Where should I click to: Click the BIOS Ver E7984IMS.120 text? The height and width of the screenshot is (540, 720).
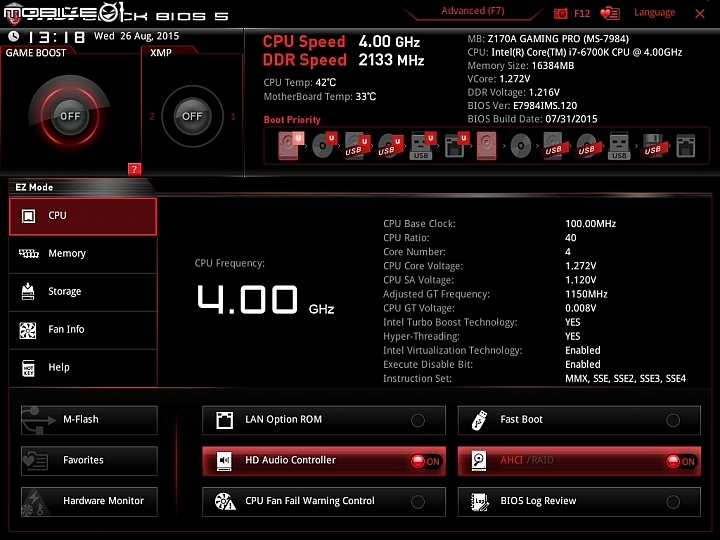[522, 106]
